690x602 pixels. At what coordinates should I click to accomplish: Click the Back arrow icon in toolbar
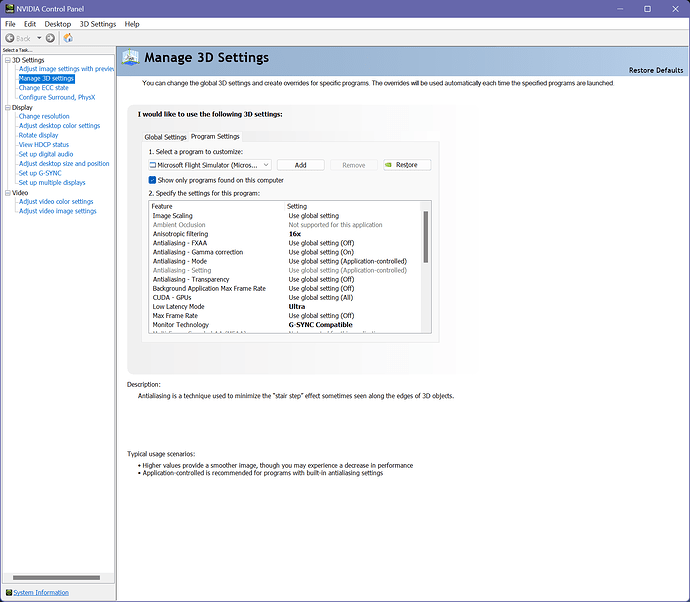click(x=11, y=38)
